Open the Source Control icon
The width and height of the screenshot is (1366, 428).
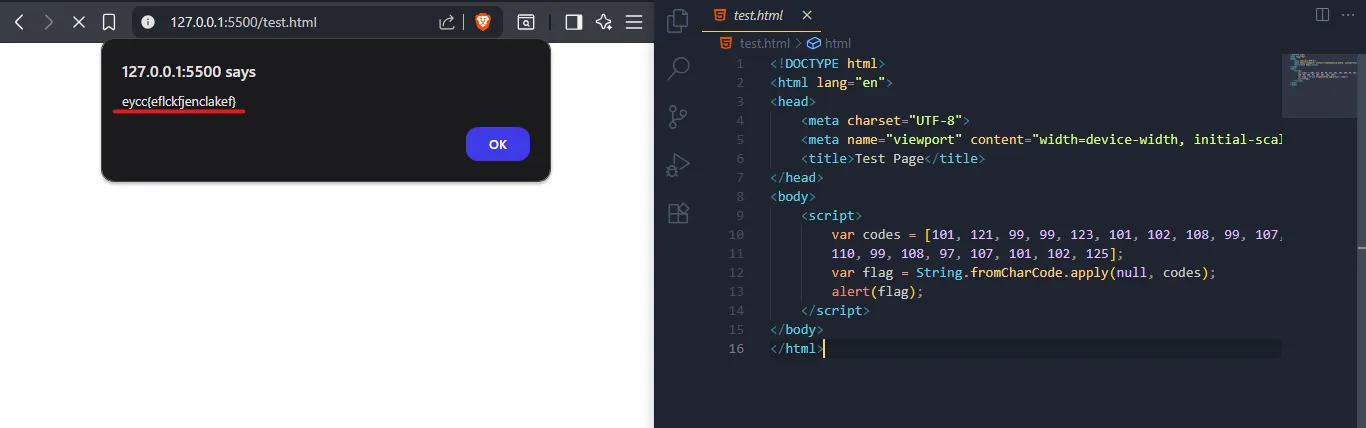click(x=678, y=115)
